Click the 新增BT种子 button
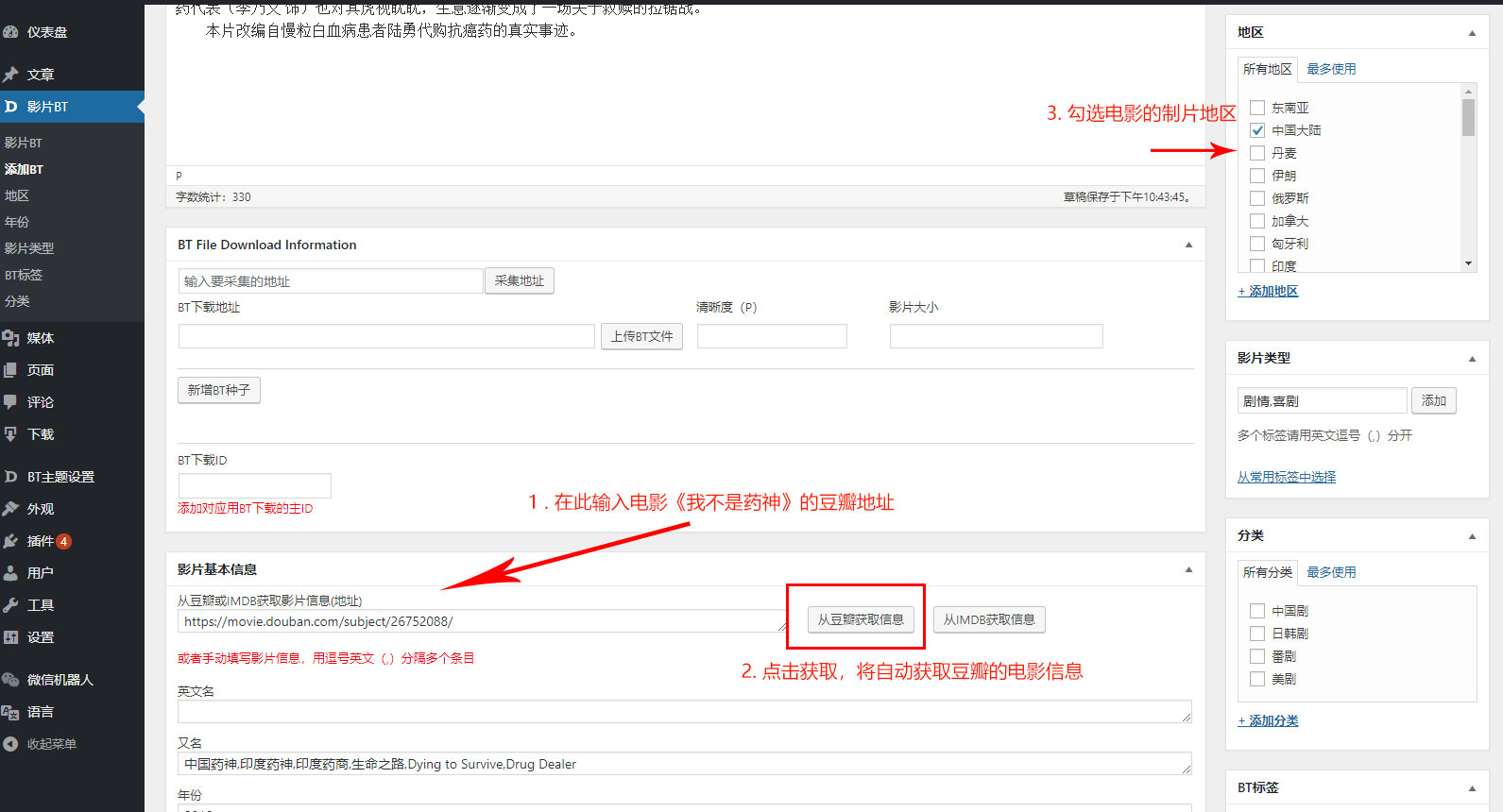Viewport: 1503px width, 812px height. [x=219, y=390]
